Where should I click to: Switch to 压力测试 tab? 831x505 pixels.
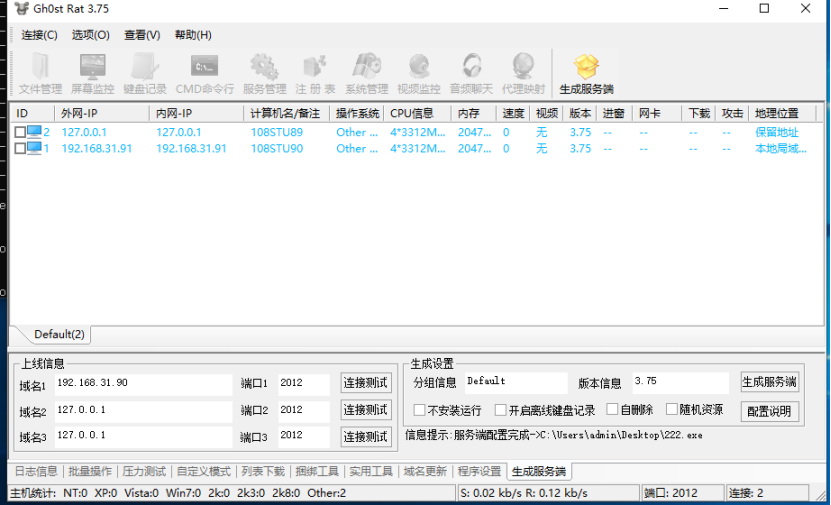tap(144, 471)
